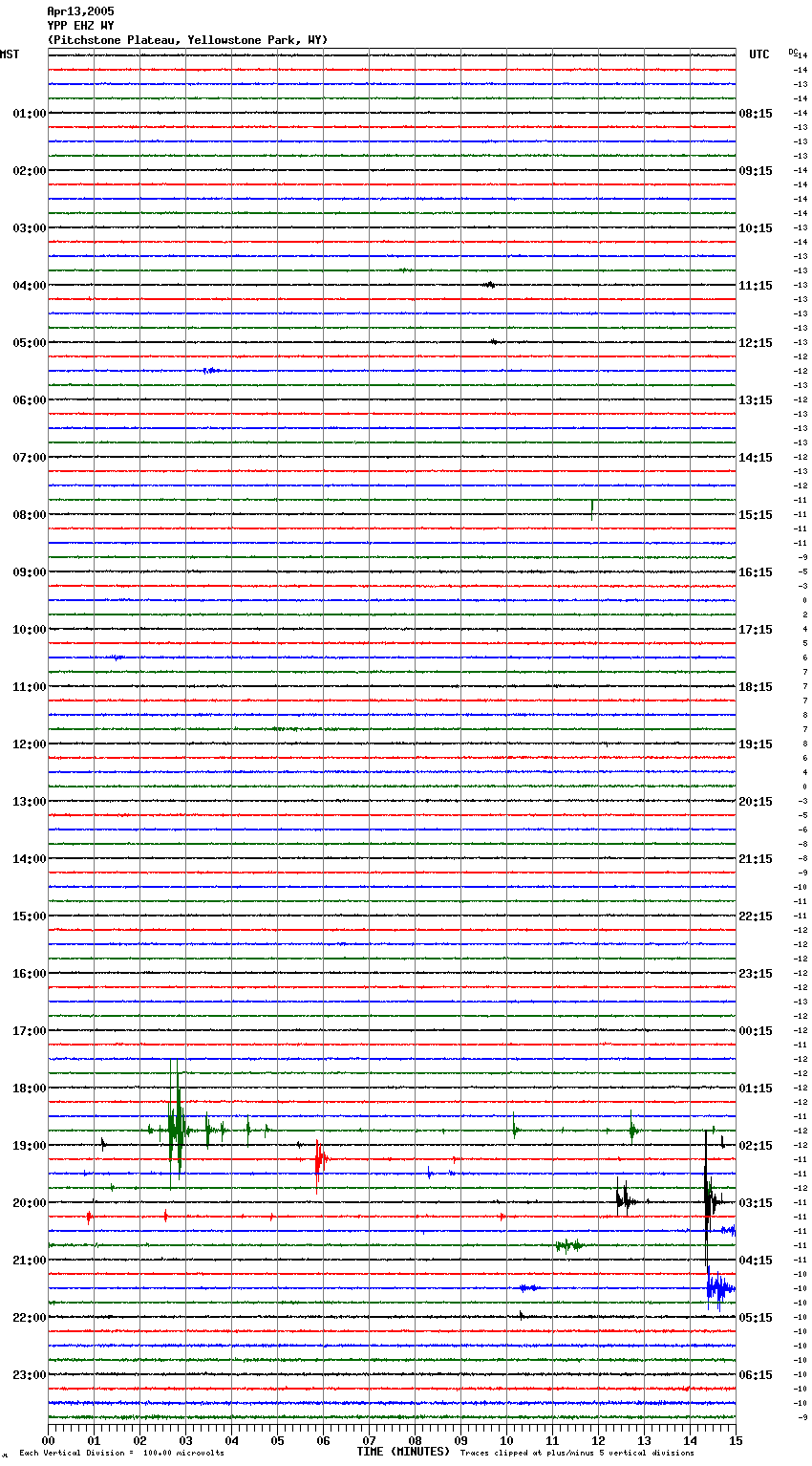Click the MST time label "15:00"
The height and width of the screenshot is (1466, 812).
(30, 916)
